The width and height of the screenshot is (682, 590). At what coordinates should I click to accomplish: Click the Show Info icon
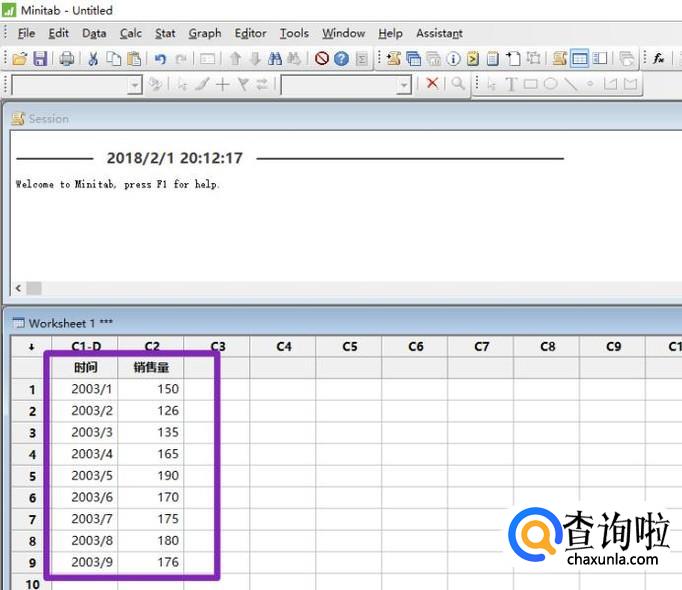click(453, 58)
